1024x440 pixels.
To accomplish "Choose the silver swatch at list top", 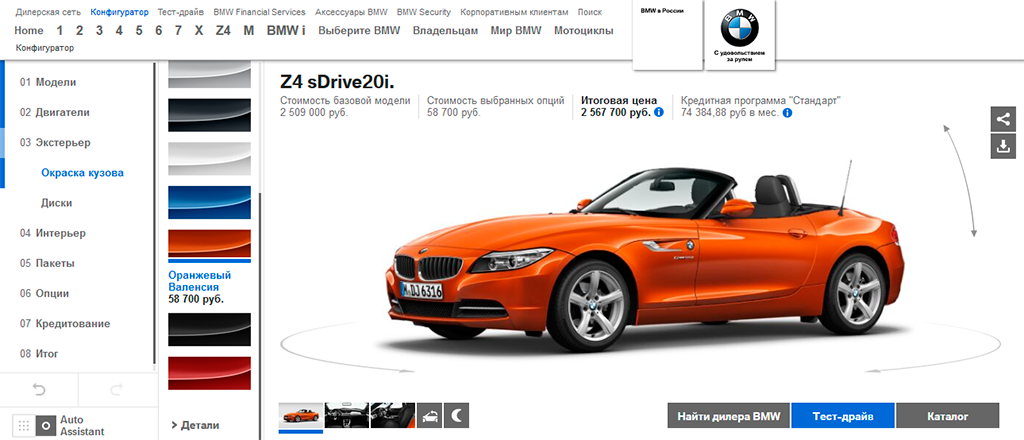I will coord(210,75).
